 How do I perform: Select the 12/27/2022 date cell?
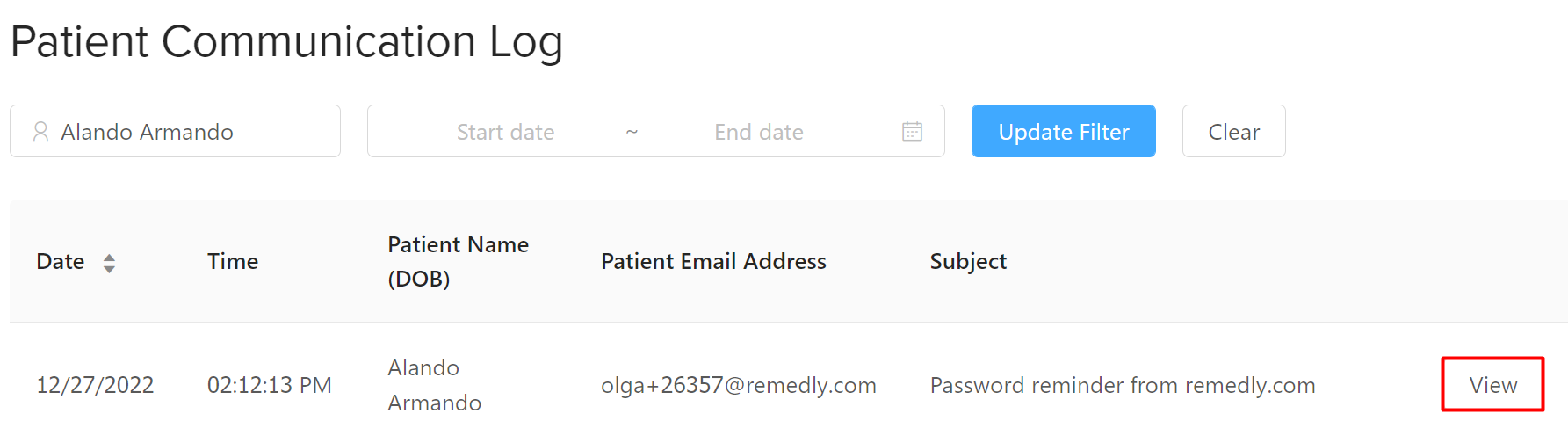[x=95, y=385]
